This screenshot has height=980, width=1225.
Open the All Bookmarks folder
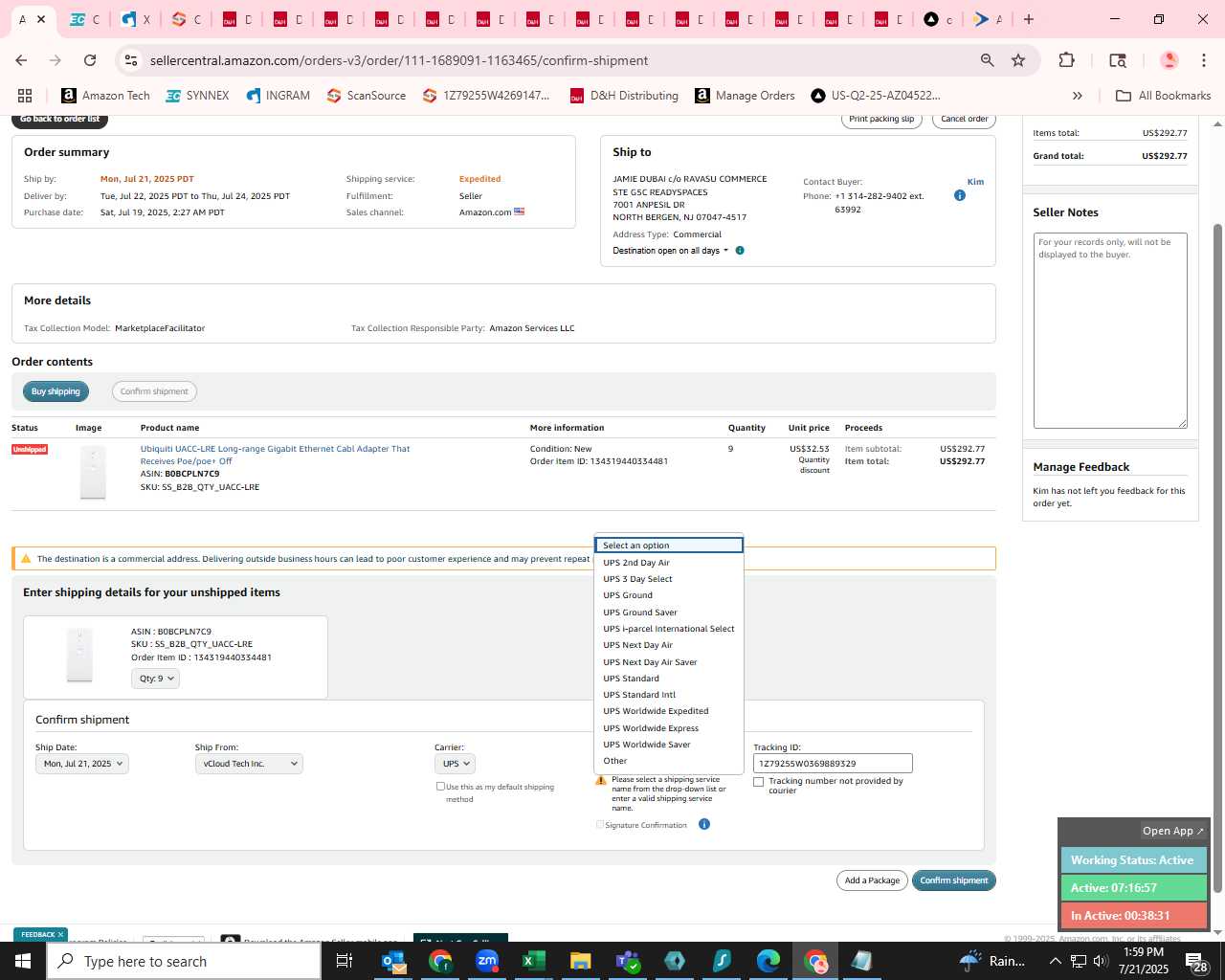pyautogui.click(x=1164, y=96)
